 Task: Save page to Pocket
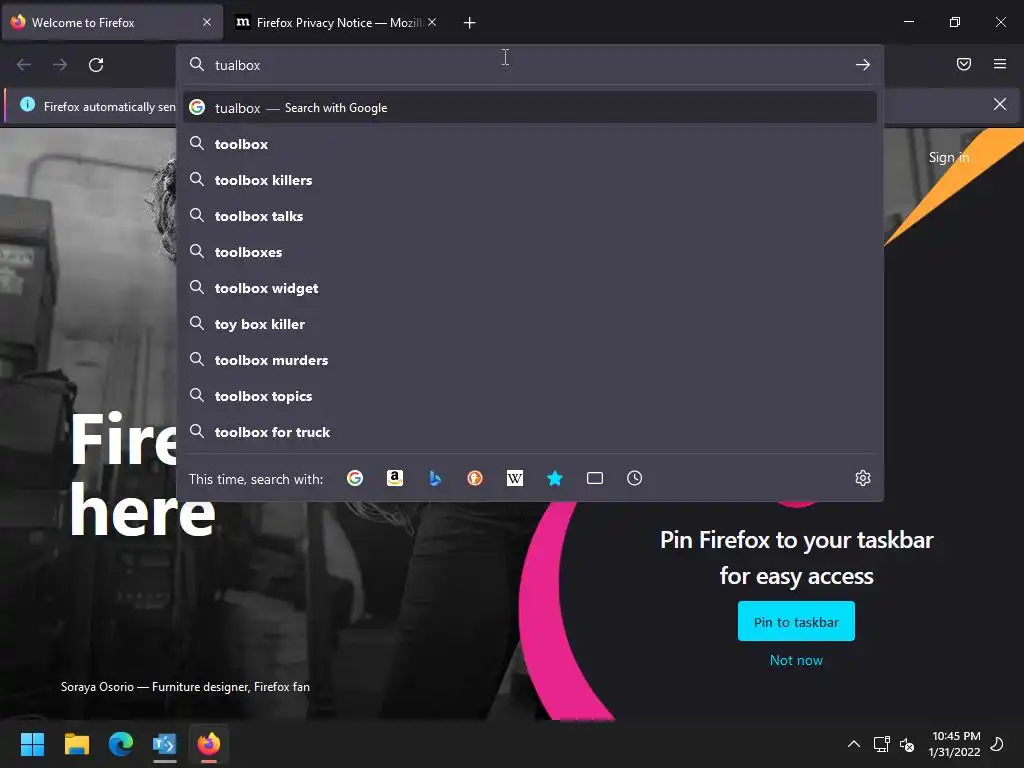coord(964,64)
